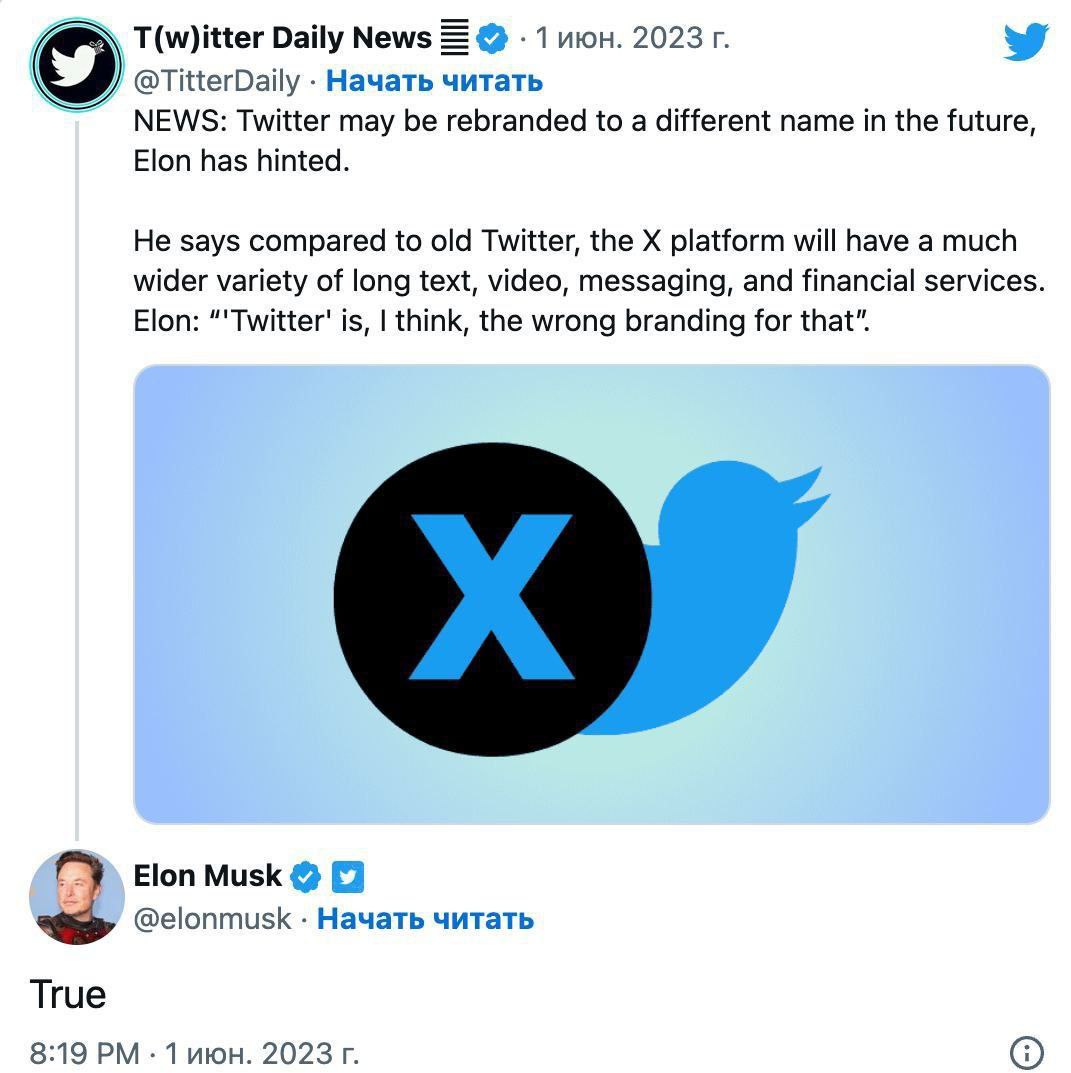
Task: Click the black circle X logo in the image
Action: pyautogui.click(x=492, y=596)
